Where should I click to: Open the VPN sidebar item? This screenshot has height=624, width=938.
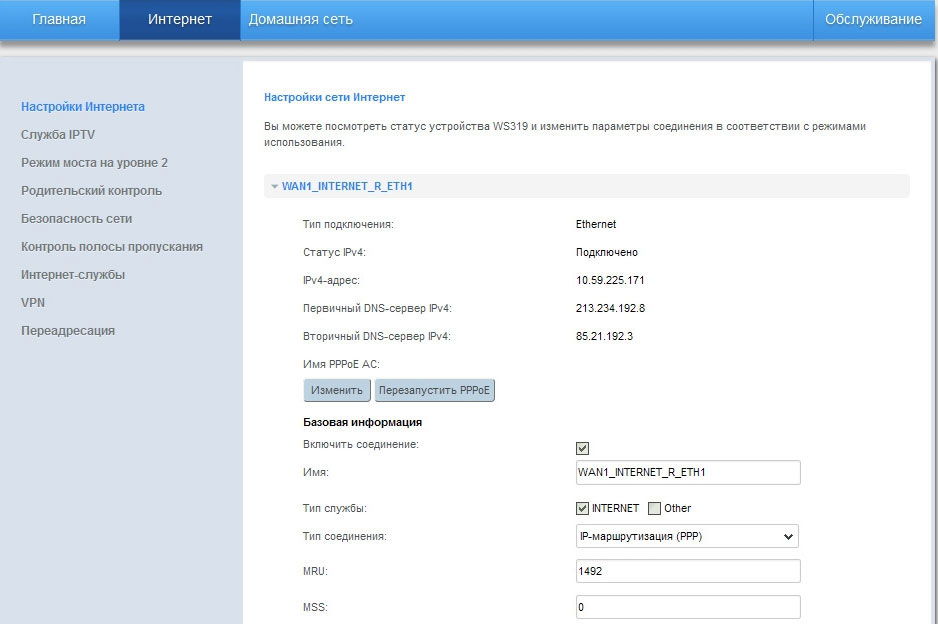[x=33, y=303]
